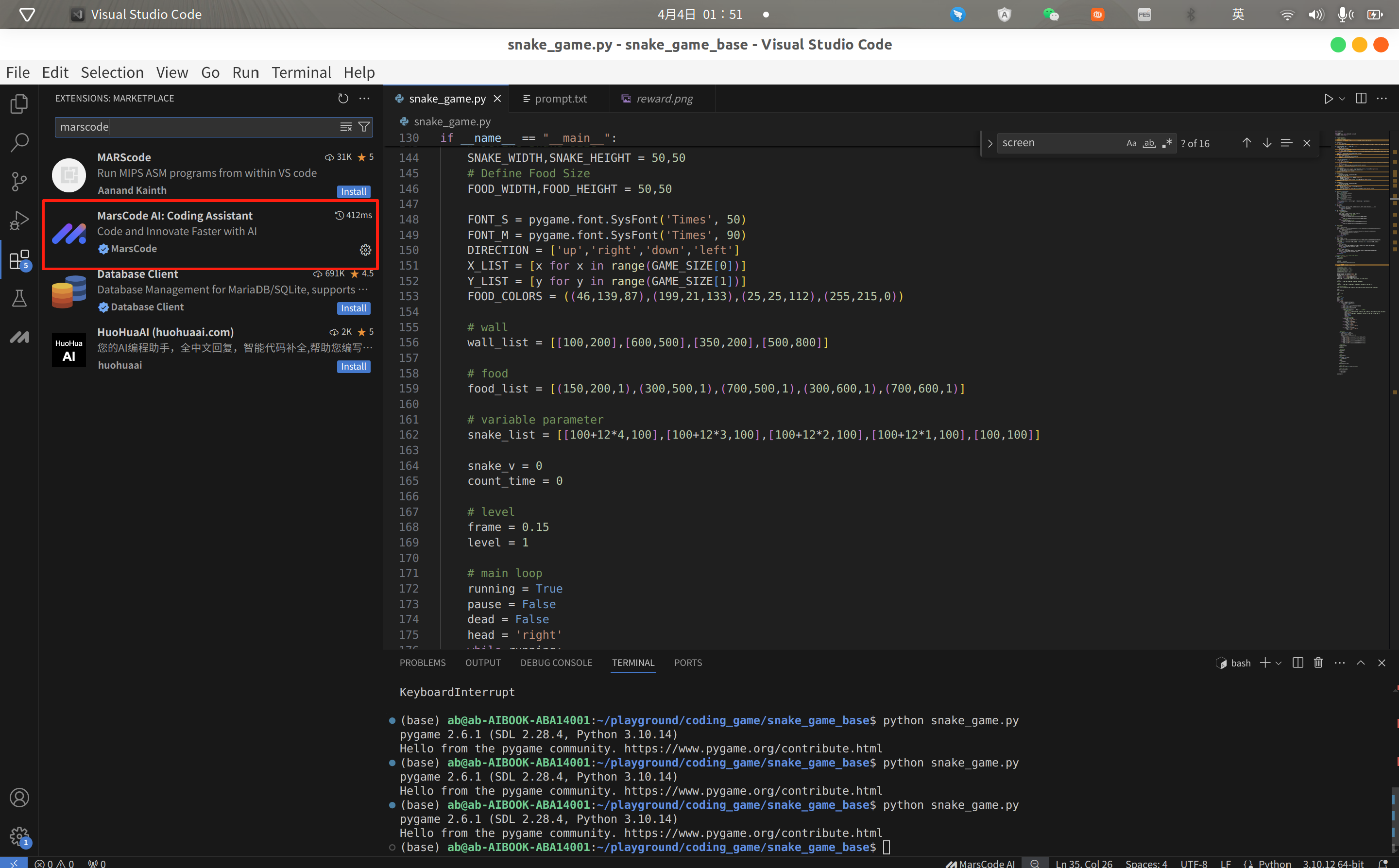Open new terminal launch profile dropdown

pos(1279,663)
